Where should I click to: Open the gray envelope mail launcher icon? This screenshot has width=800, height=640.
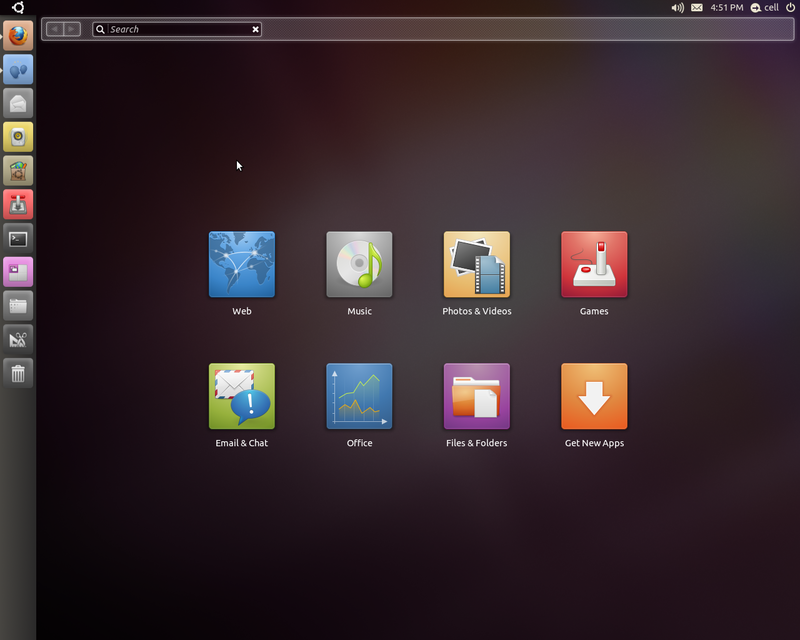[x=18, y=103]
